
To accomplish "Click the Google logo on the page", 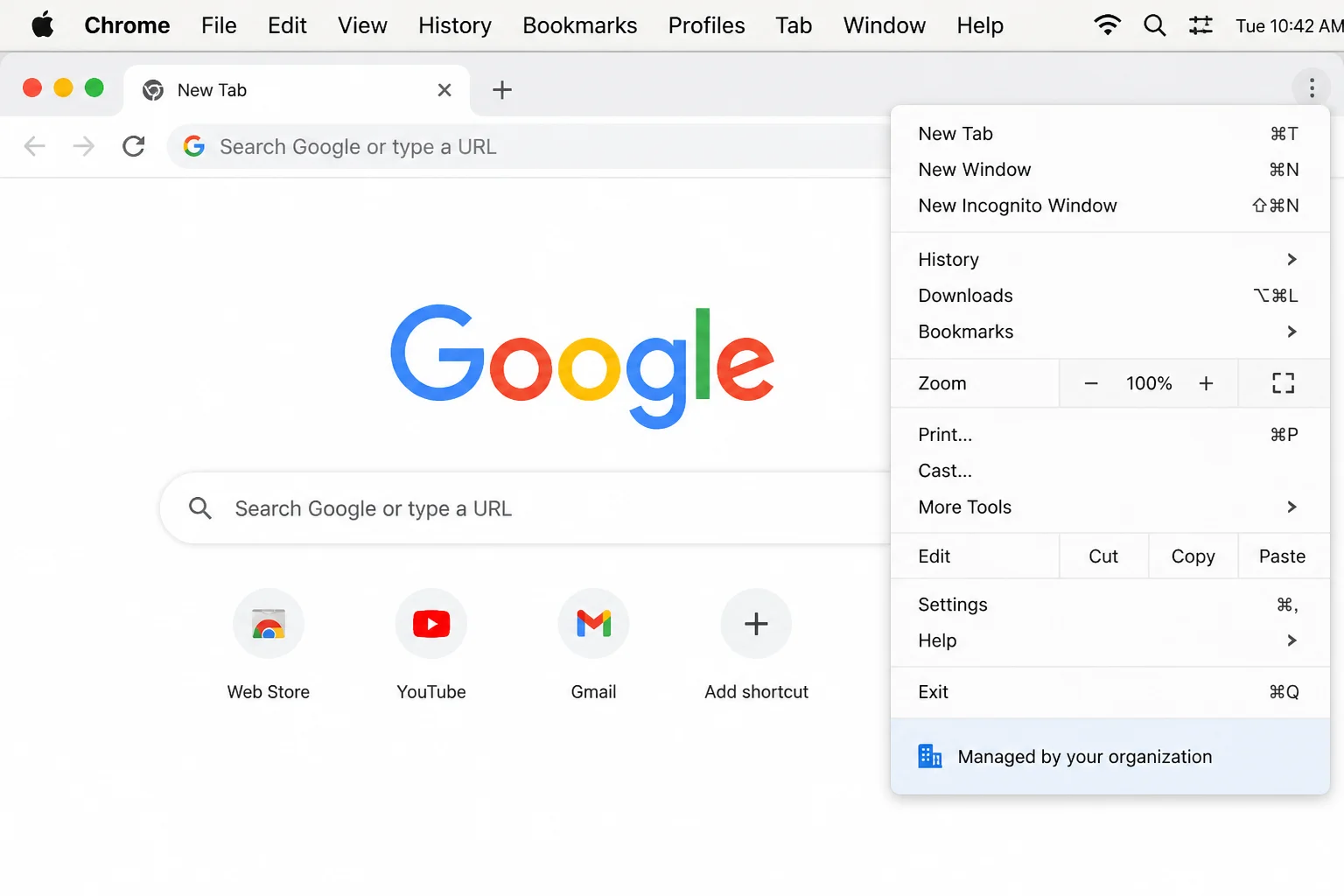I will (582, 366).
